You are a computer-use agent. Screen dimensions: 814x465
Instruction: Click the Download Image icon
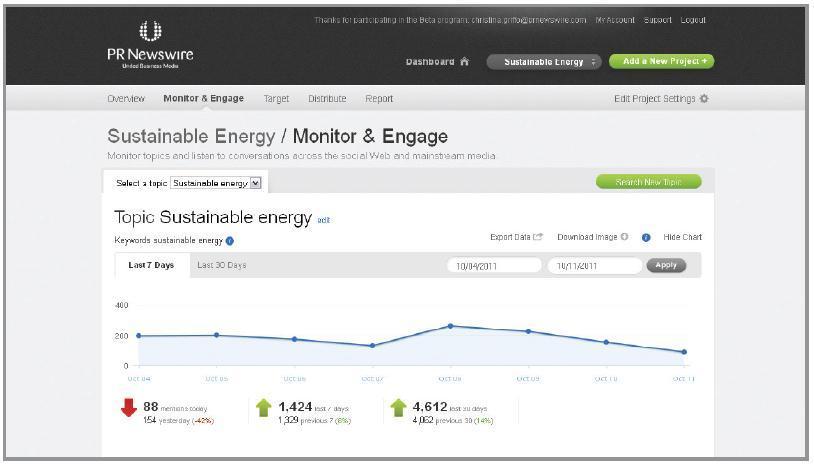pyautogui.click(x=625, y=237)
